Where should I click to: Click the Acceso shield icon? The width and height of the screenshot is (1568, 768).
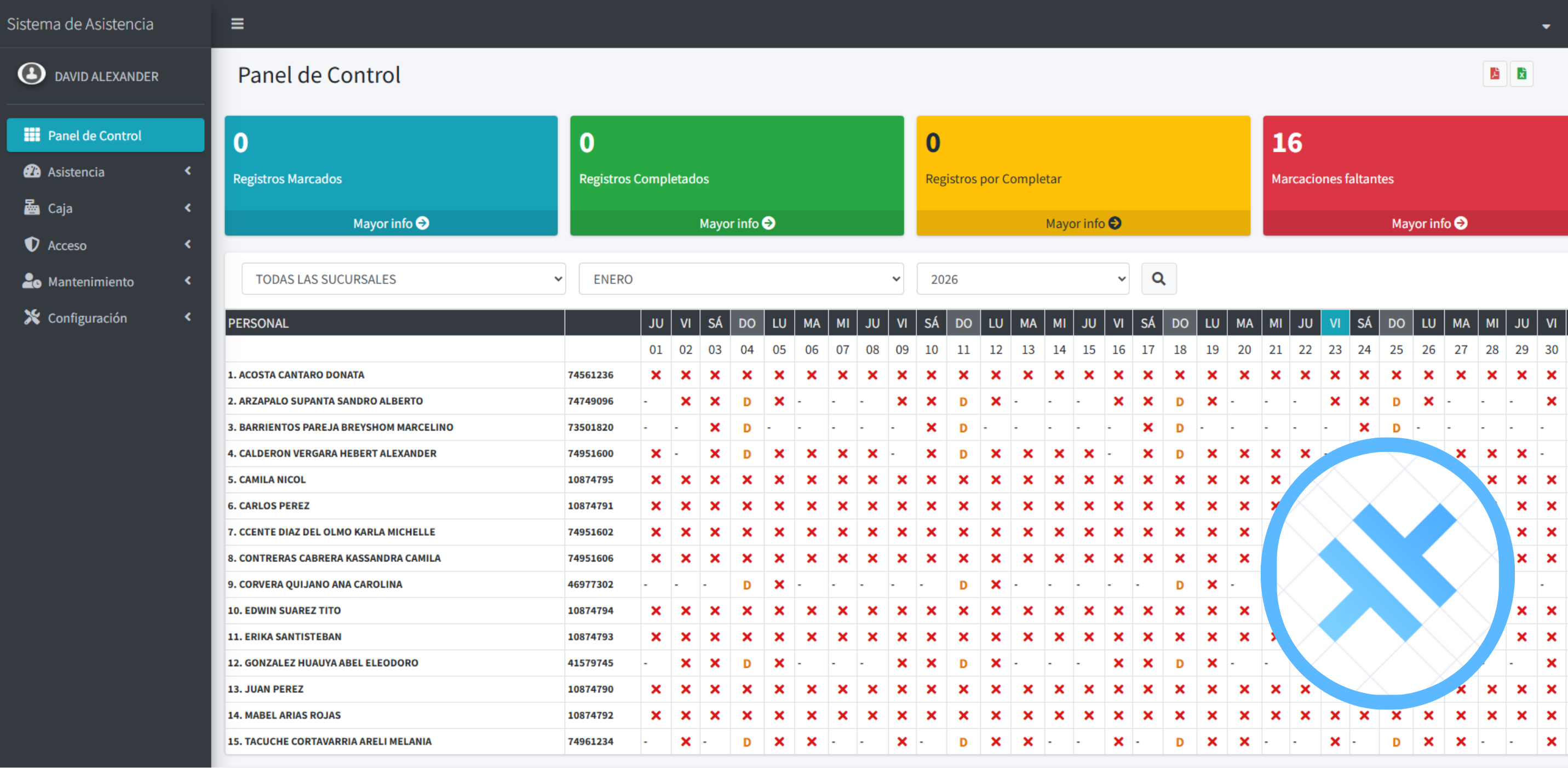coord(32,245)
